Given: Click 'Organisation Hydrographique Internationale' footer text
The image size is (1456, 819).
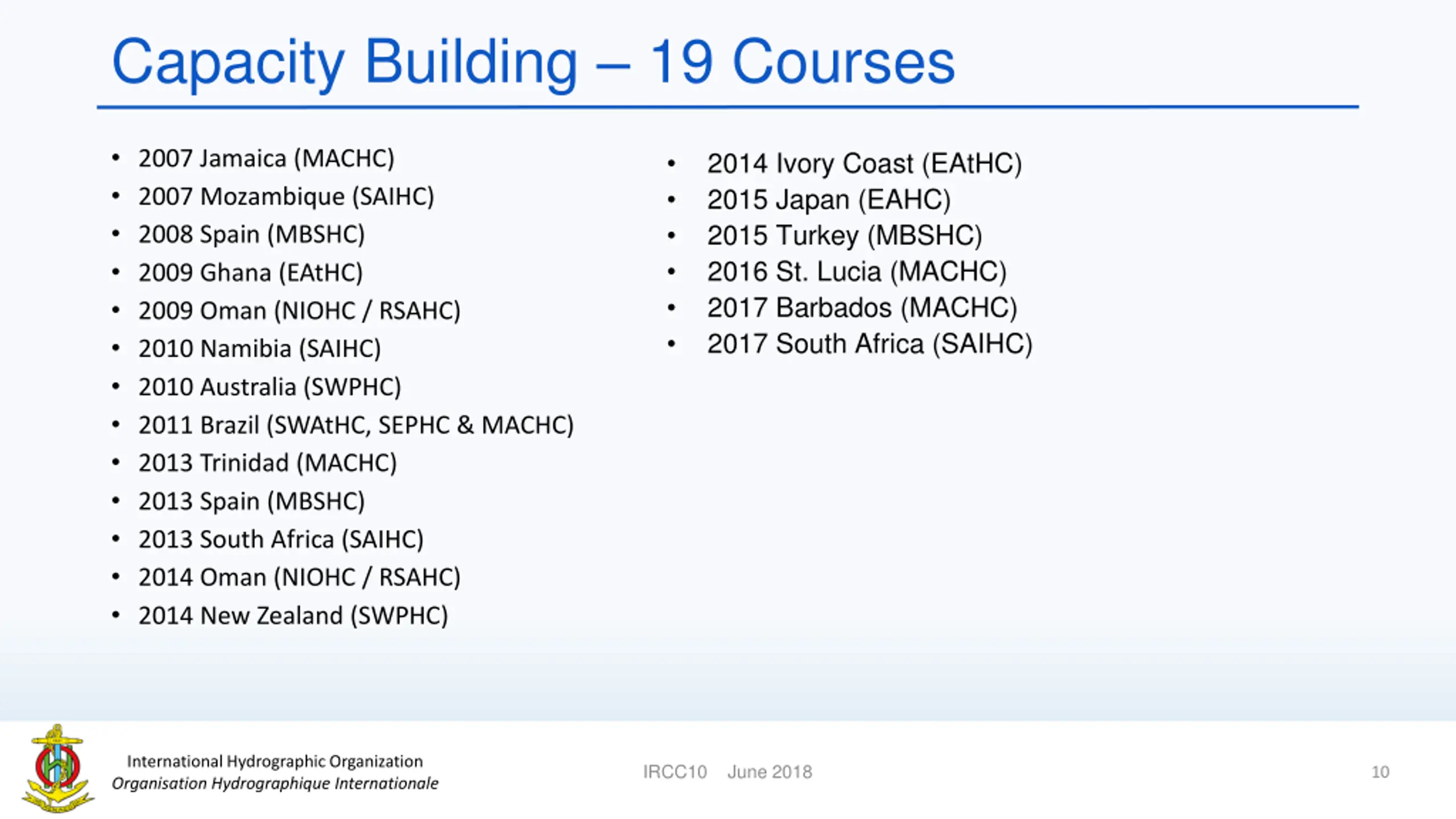Looking at the screenshot, I should point(275,784).
